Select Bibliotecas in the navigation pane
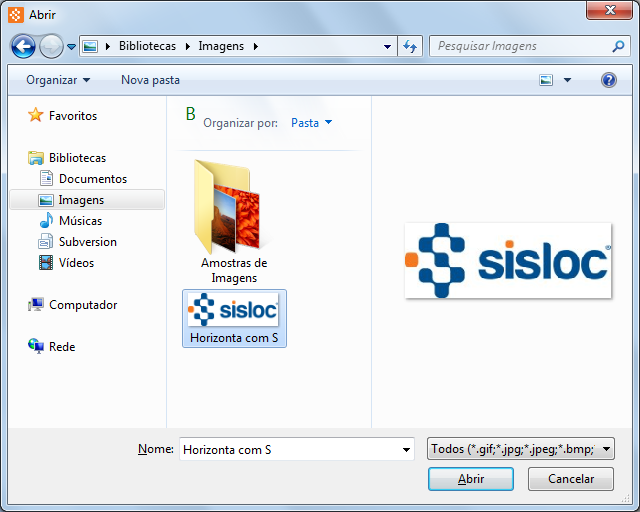Viewport: 640px width, 512px height. (x=78, y=158)
